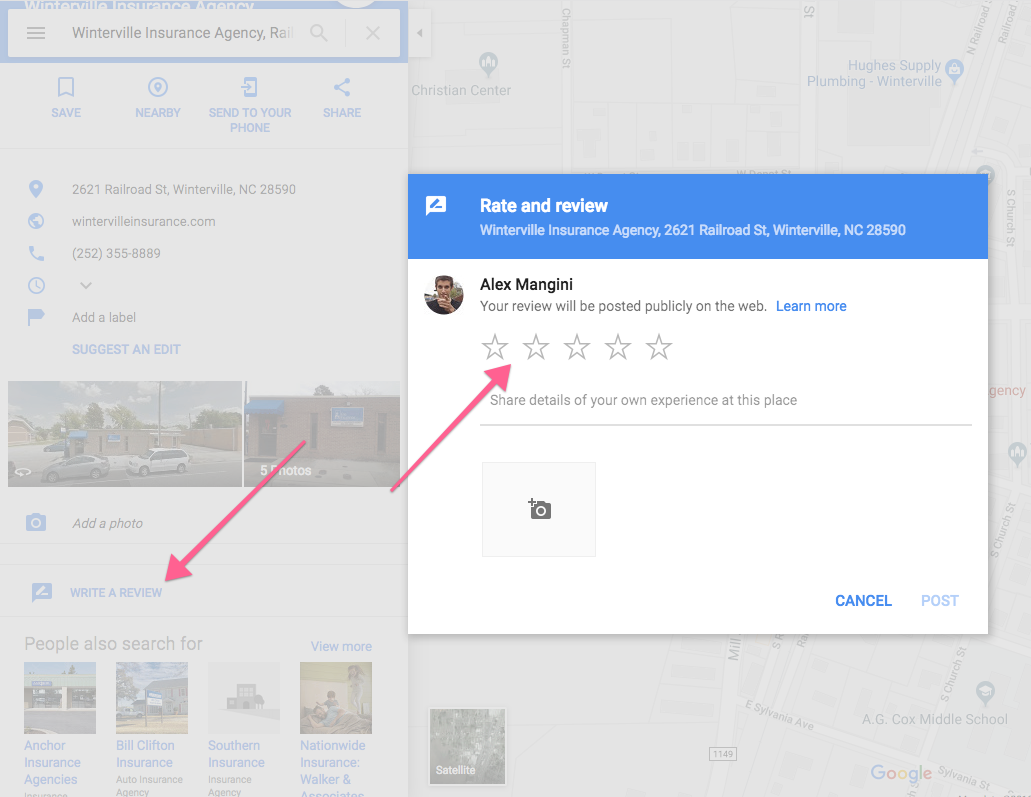Click the add photo box in review dialog
Image resolution: width=1031 pixels, height=797 pixels.
point(539,510)
